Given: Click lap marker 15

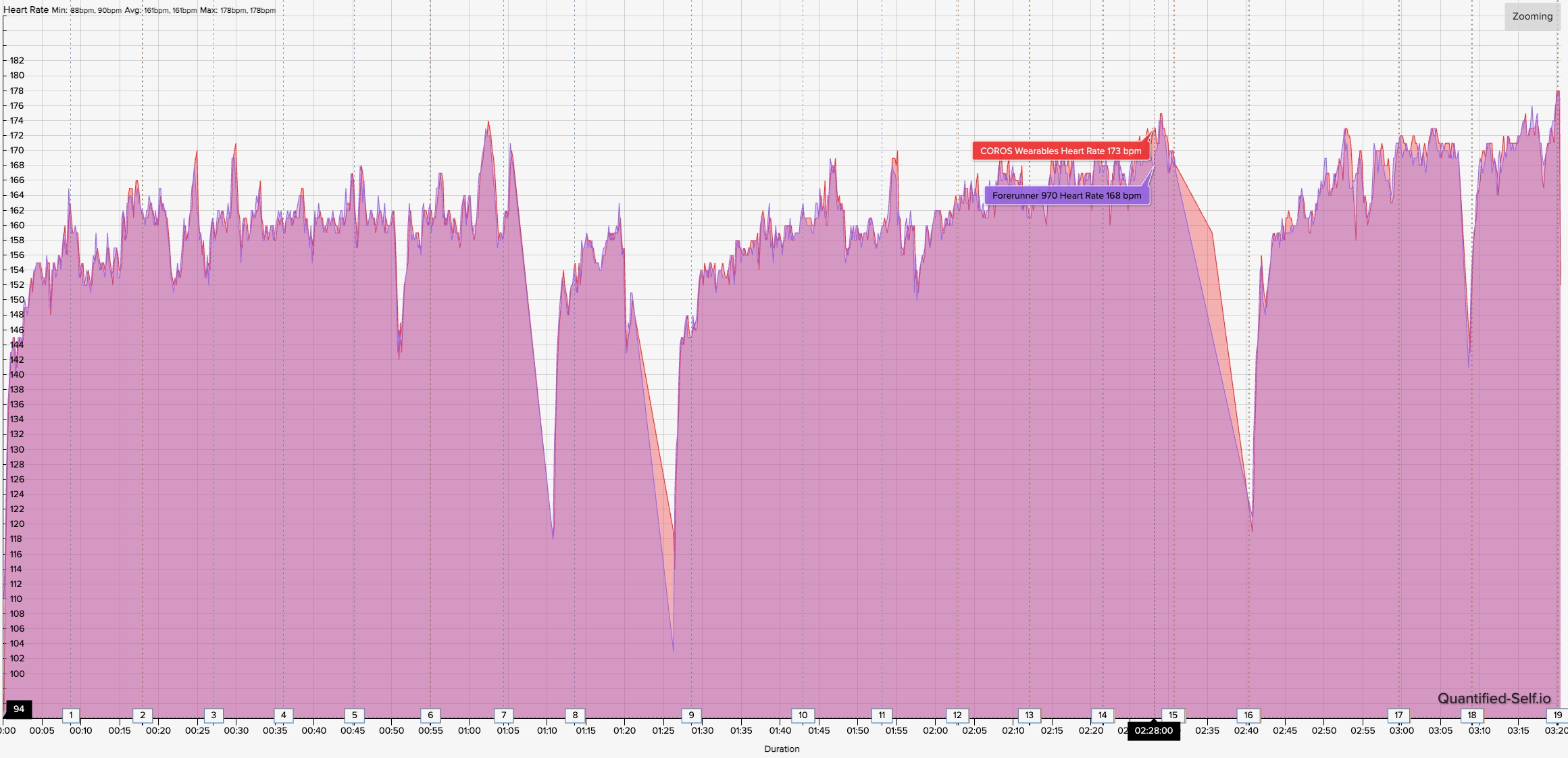Looking at the screenshot, I should point(1173,715).
